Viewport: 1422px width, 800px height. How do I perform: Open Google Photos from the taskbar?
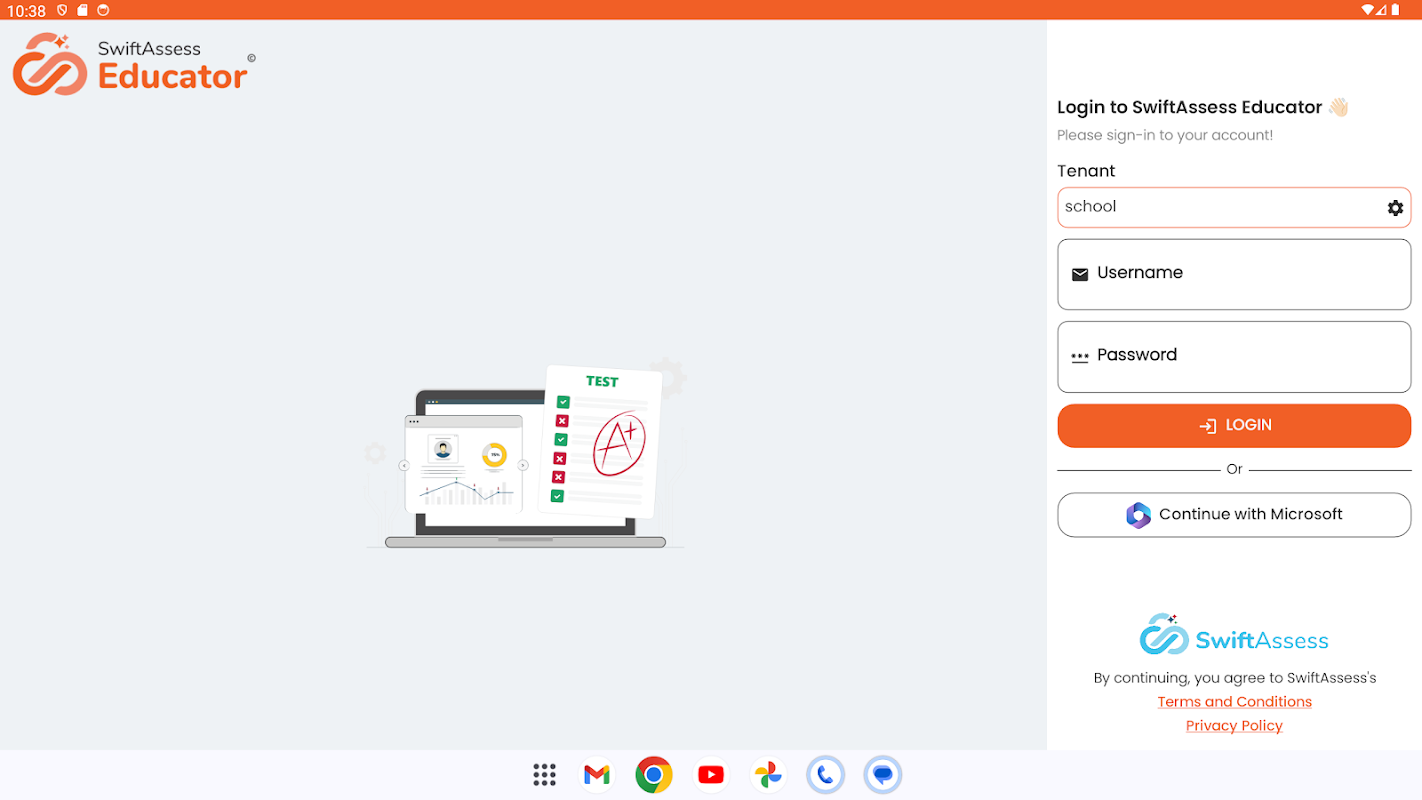click(x=768, y=775)
